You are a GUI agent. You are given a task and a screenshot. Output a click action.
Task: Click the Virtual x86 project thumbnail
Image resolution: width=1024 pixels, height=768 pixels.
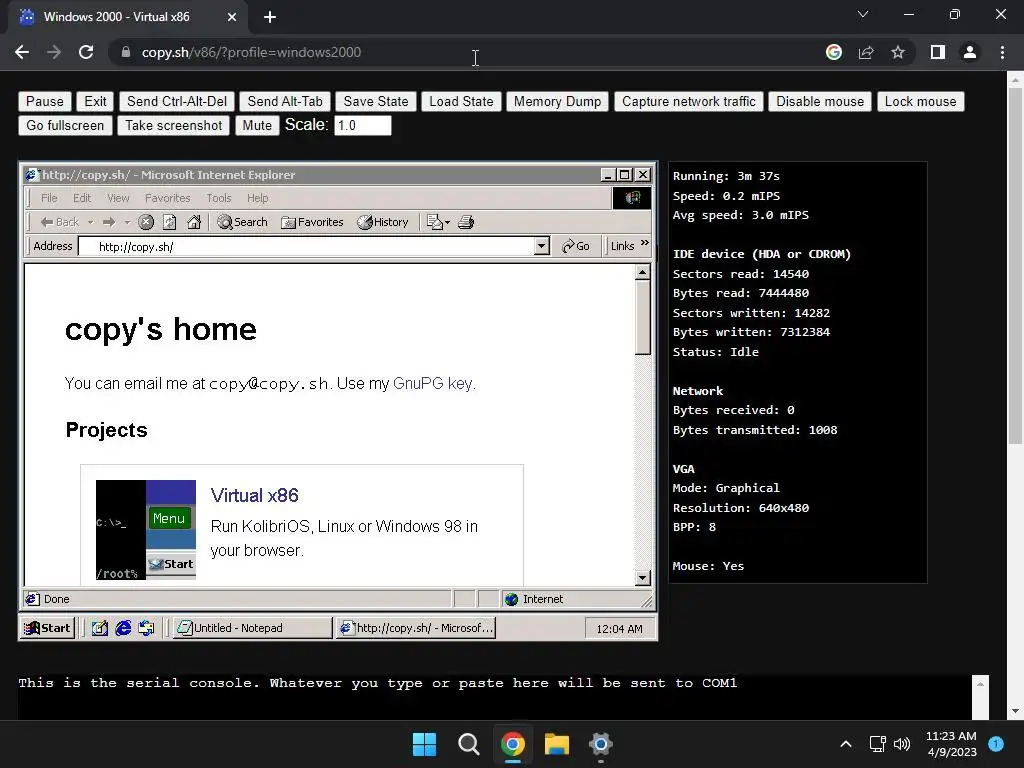(146, 530)
